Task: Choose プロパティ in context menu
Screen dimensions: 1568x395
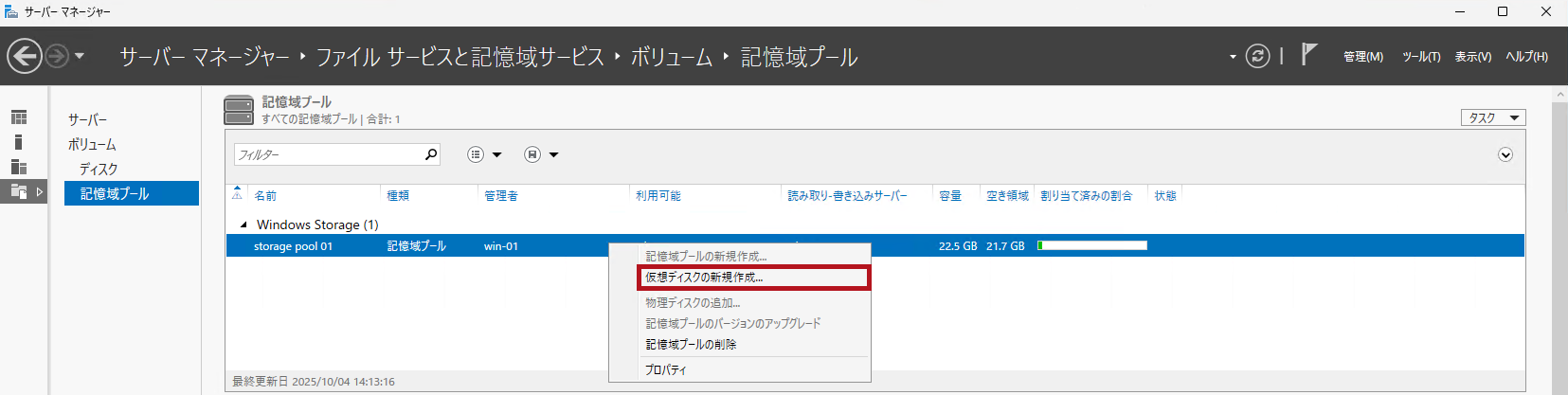Action: tap(665, 369)
